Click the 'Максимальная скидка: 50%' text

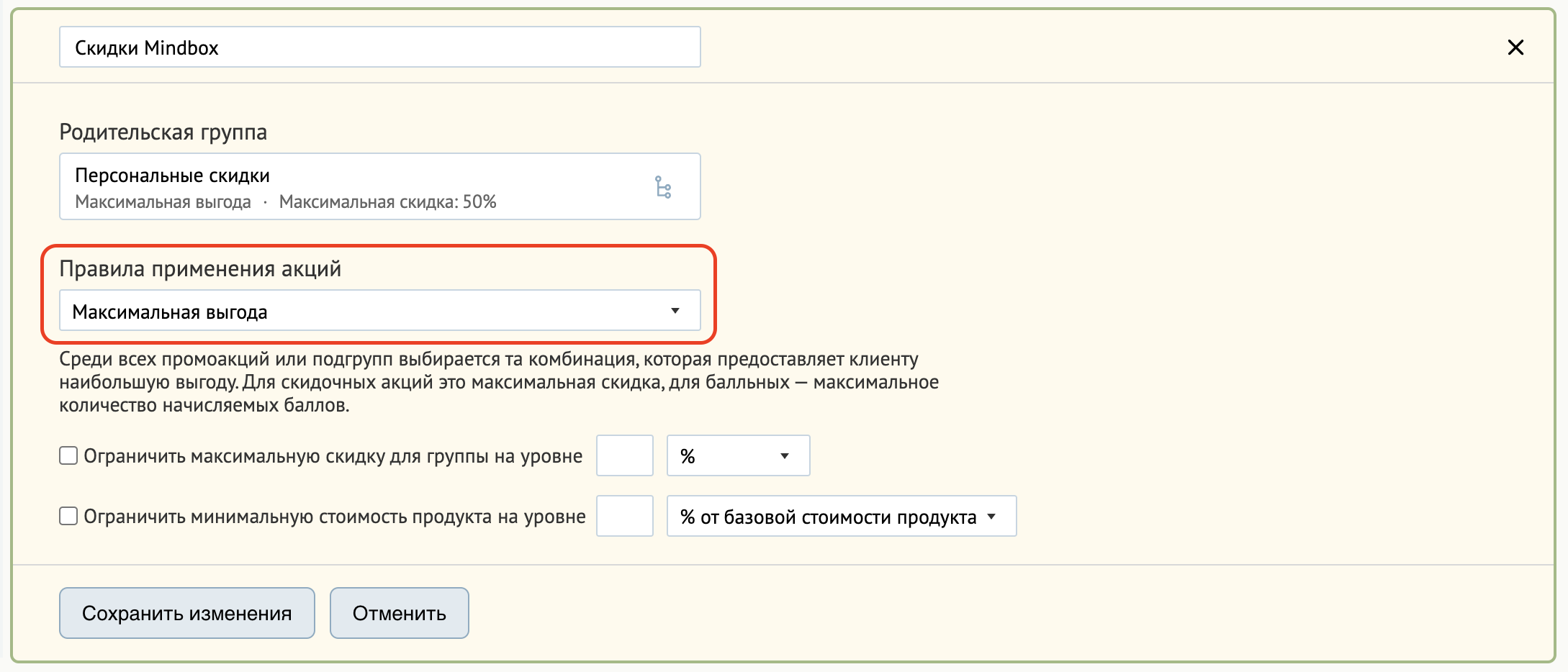388,202
